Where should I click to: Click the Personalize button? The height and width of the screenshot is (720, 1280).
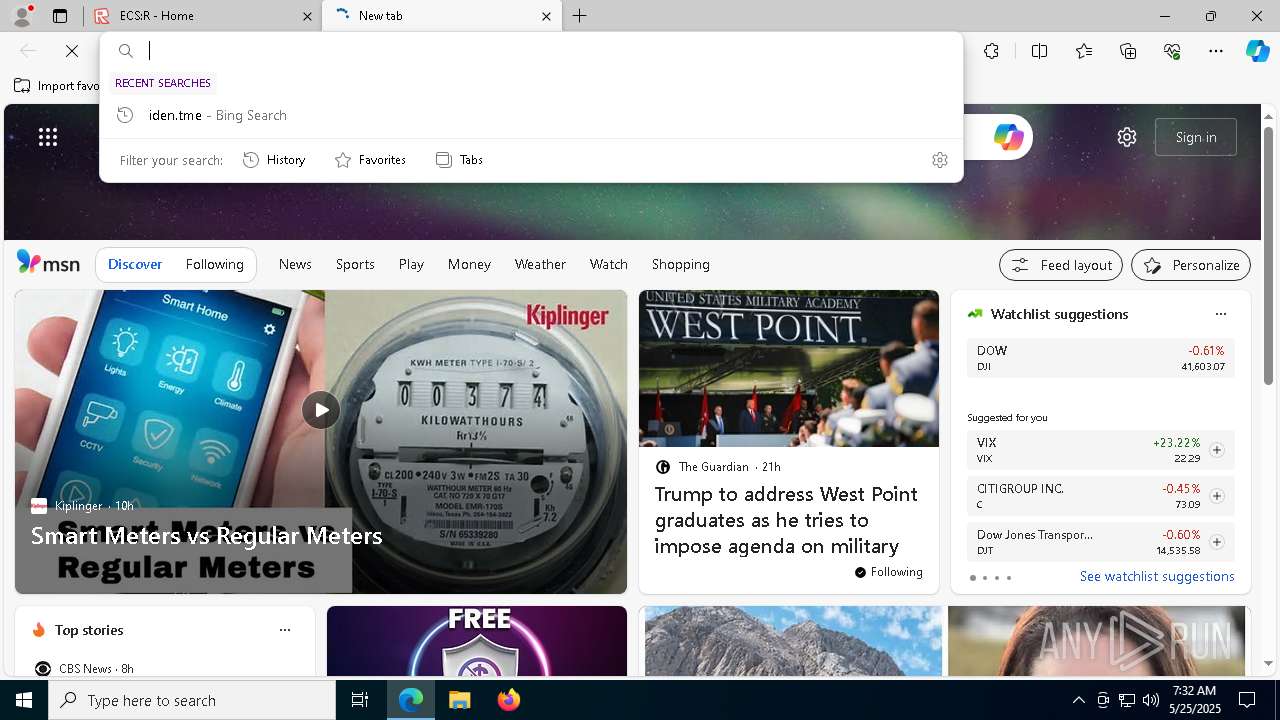coord(1191,265)
